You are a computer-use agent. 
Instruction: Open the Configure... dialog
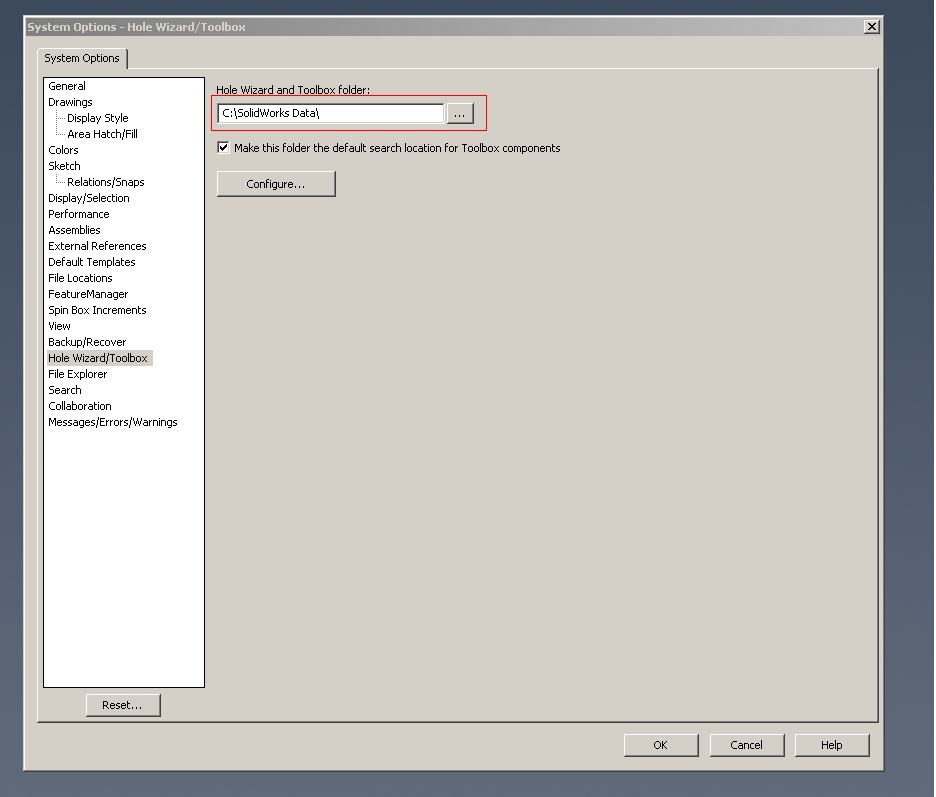pyautogui.click(x=276, y=184)
